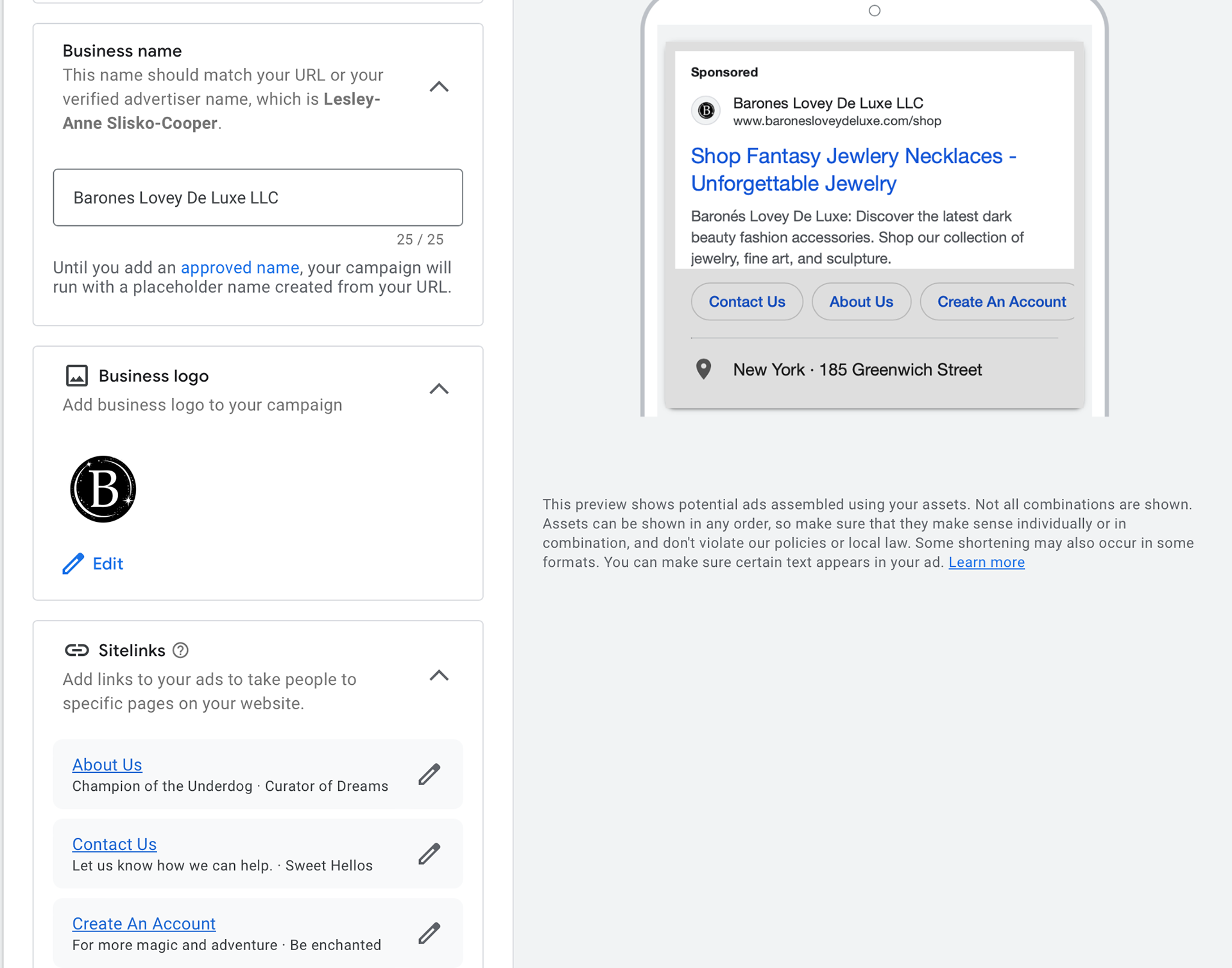Viewport: 1232px width, 968px height.
Task: Click the location pin icon in preview
Action: [703, 369]
